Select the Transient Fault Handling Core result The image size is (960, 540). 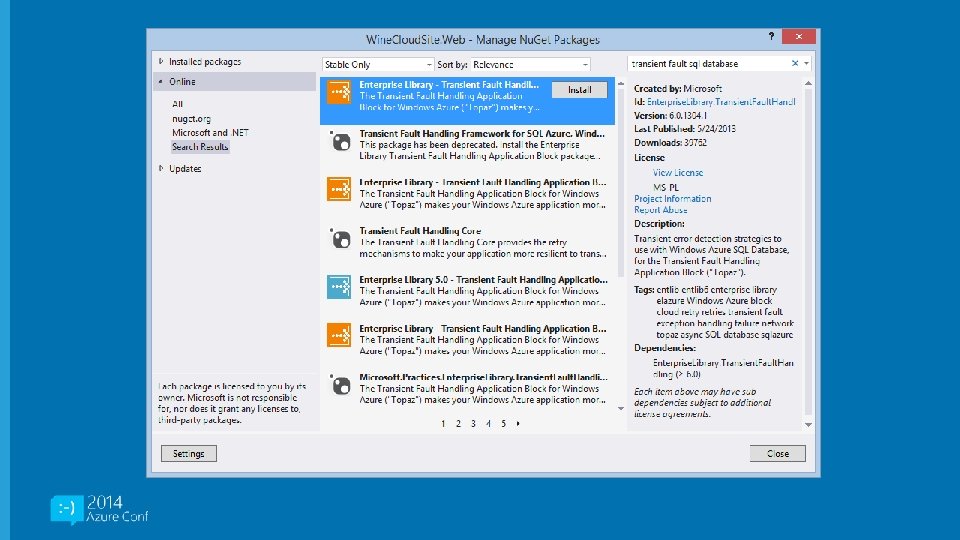pyautogui.click(x=467, y=242)
